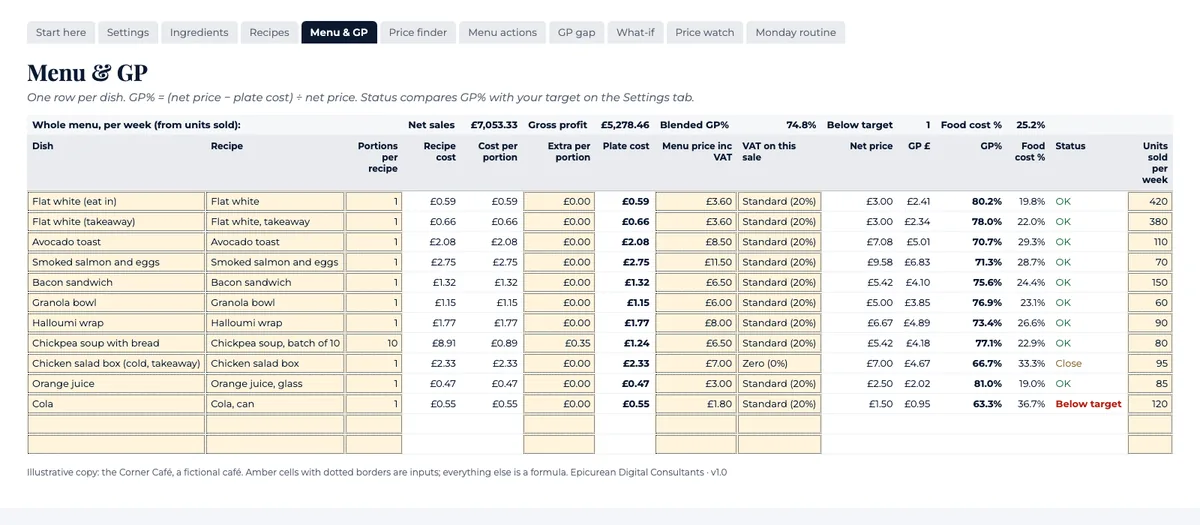
Task: Select Chicken salad box (cold, takeaway) dish field
Action: click(x=116, y=363)
